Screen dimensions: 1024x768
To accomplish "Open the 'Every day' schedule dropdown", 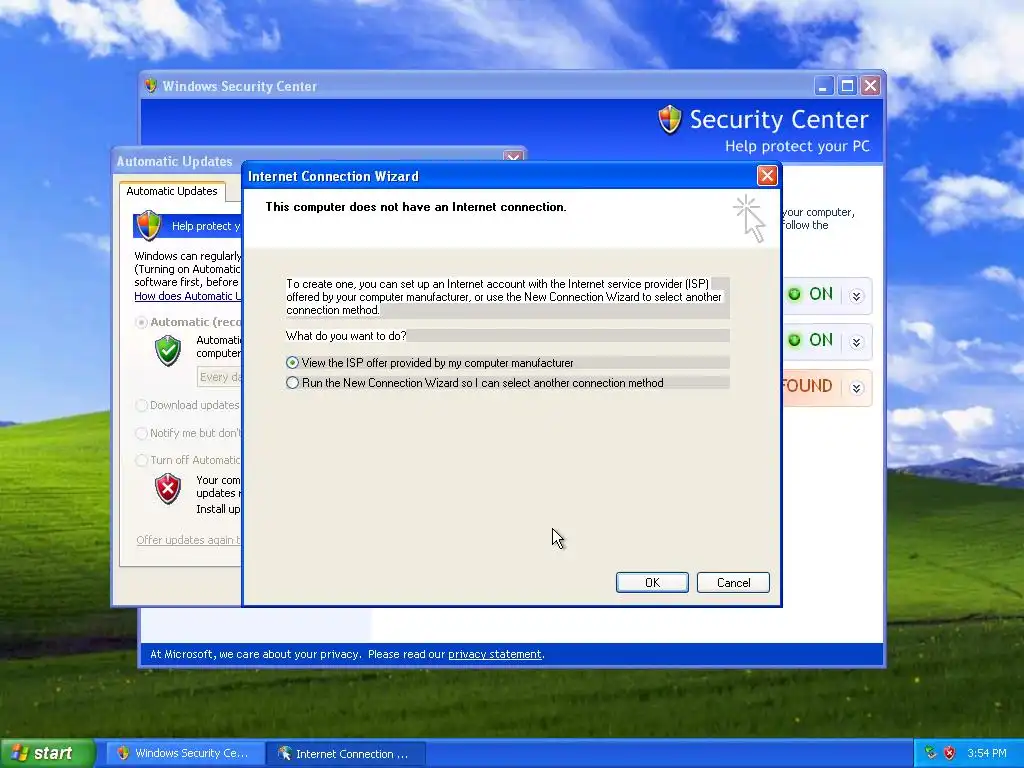I will [219, 377].
